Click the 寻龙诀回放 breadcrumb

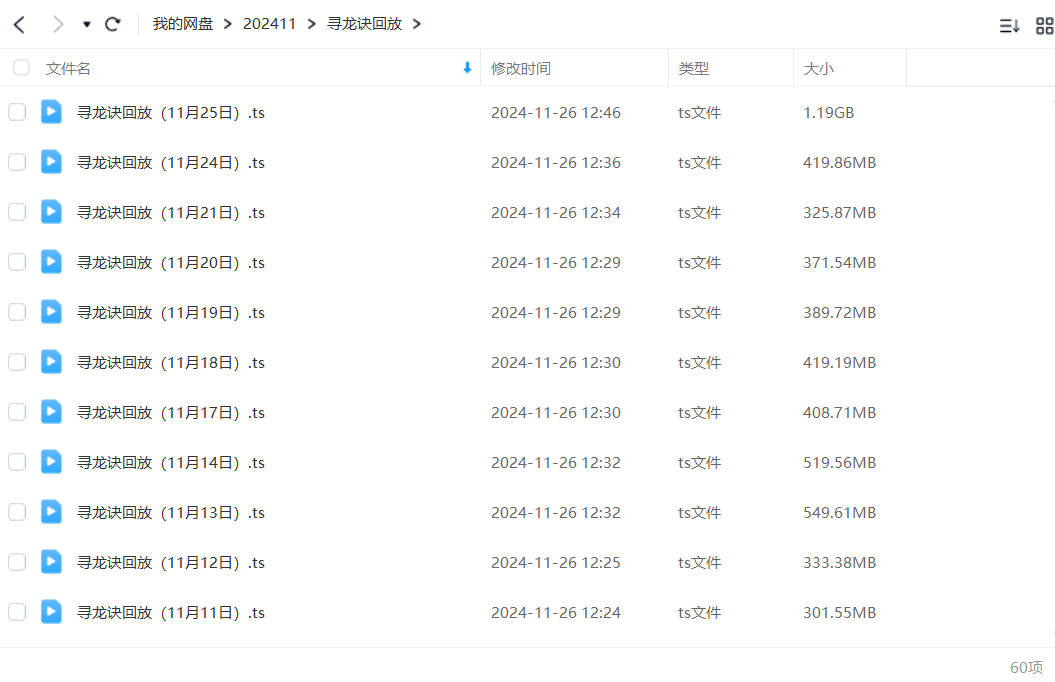[x=364, y=24]
